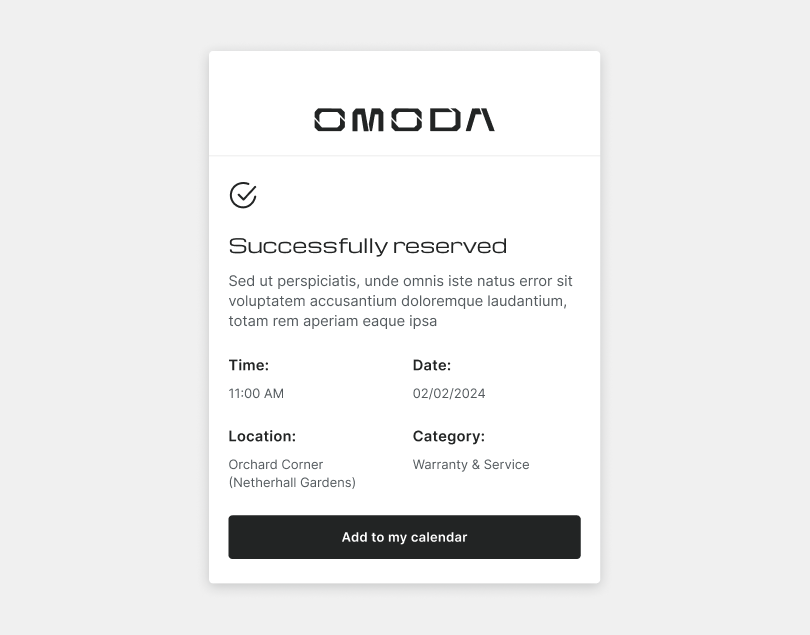The image size is (810, 635).
Task: Click the Category label
Action: click(x=448, y=436)
